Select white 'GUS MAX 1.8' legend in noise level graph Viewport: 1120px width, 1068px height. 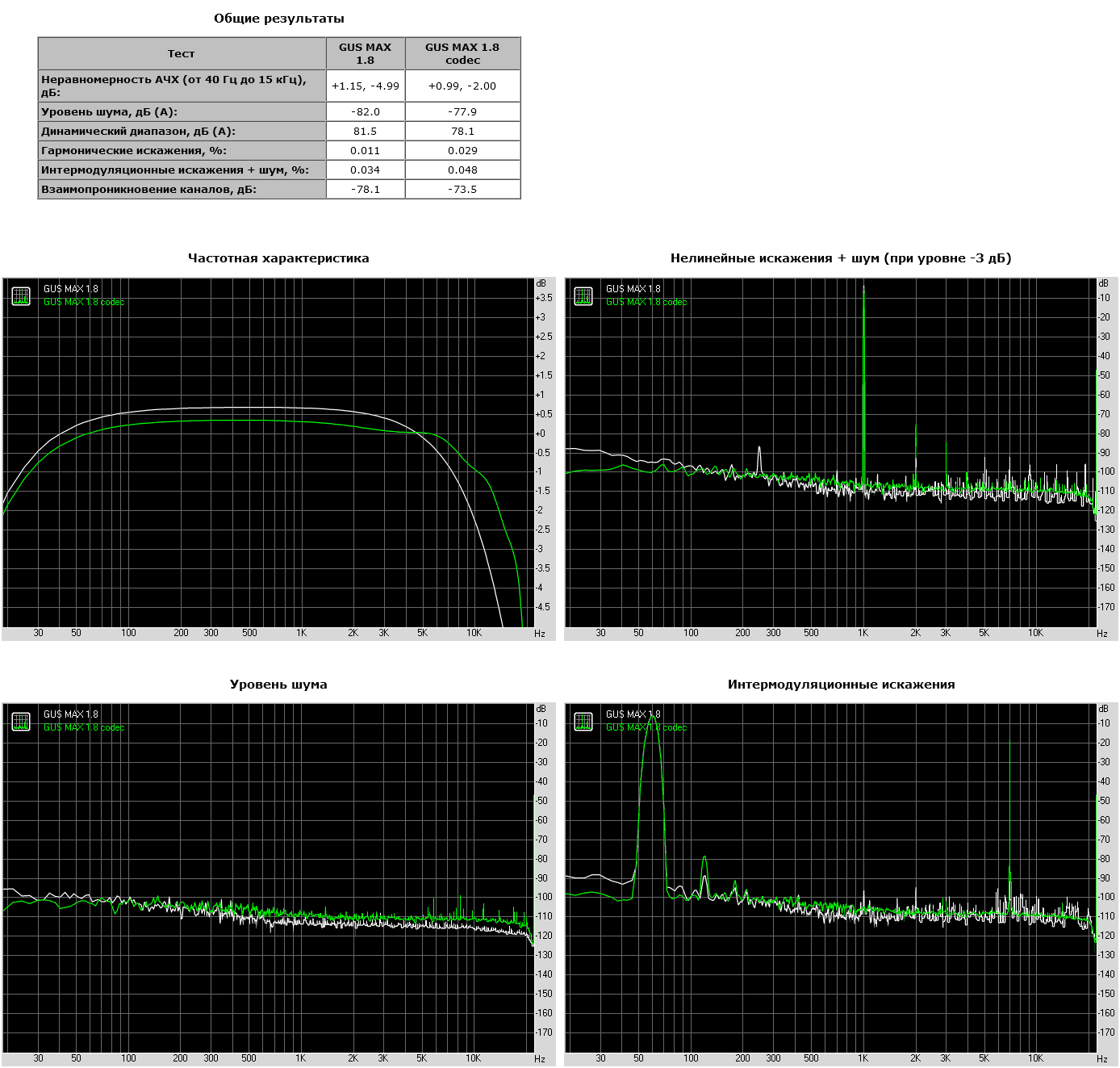pos(71,714)
